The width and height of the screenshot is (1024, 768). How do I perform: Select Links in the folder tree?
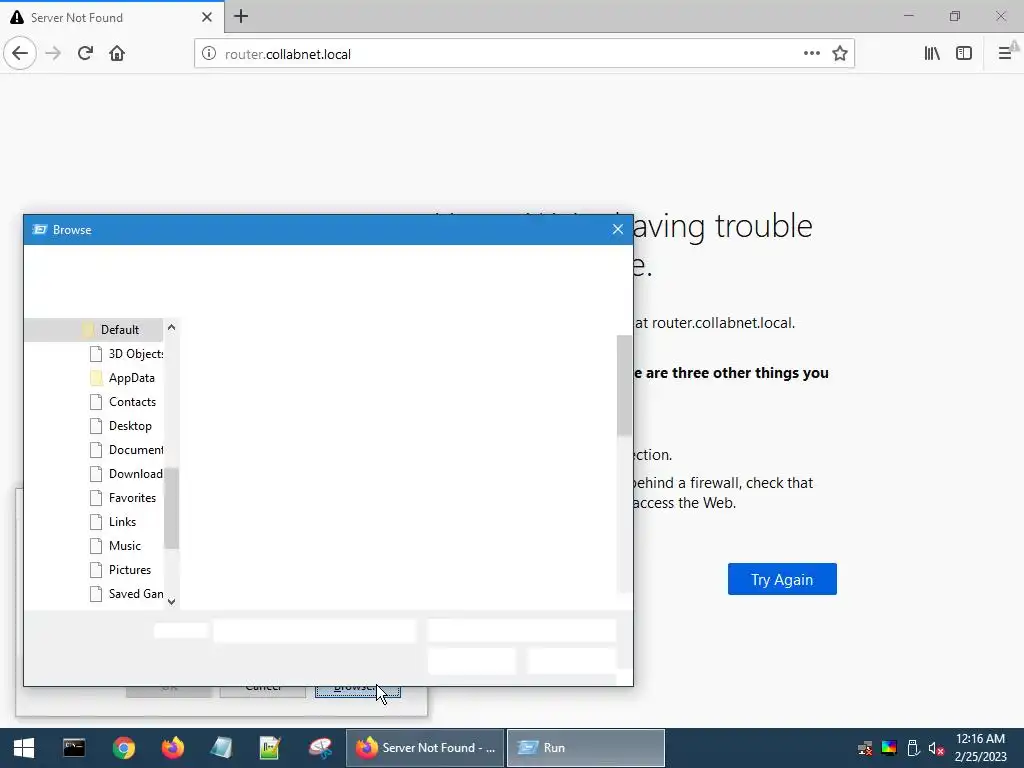(x=113, y=522)
